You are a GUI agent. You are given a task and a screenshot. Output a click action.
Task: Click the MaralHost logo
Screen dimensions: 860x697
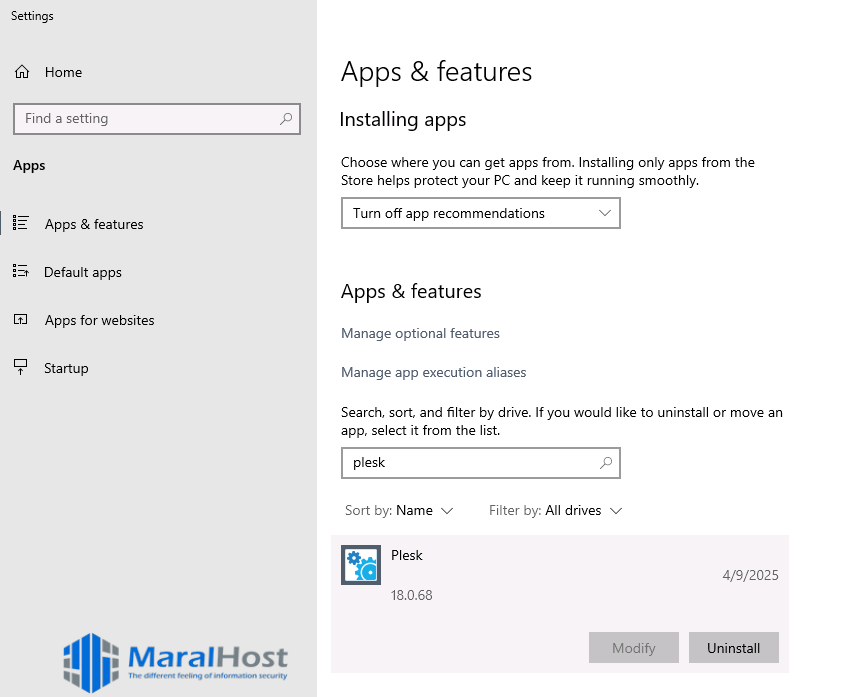click(176, 658)
